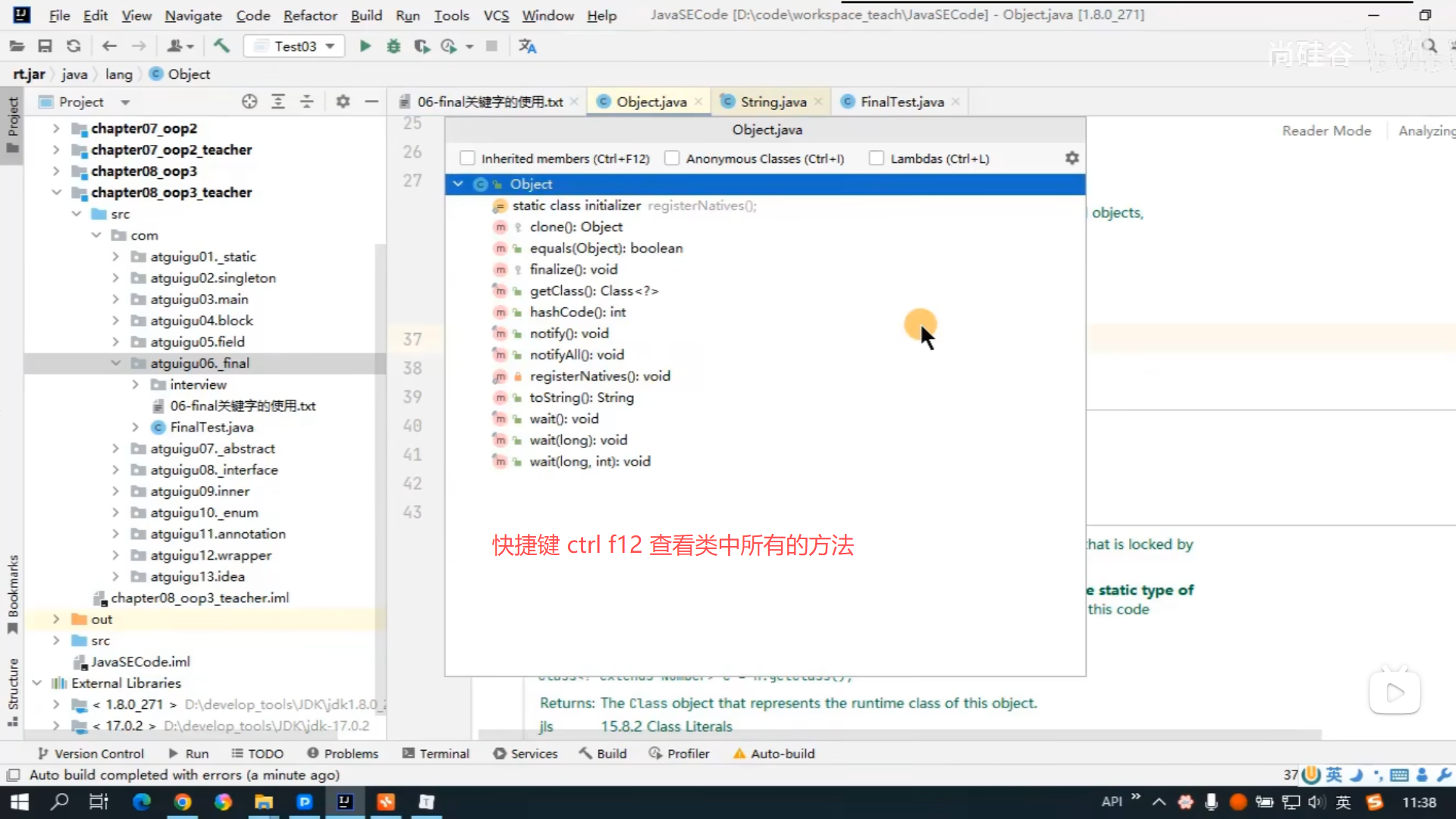Screen dimensions: 1456x819
Task: Click the Translate icon in toolbar
Action: pyautogui.click(x=527, y=46)
